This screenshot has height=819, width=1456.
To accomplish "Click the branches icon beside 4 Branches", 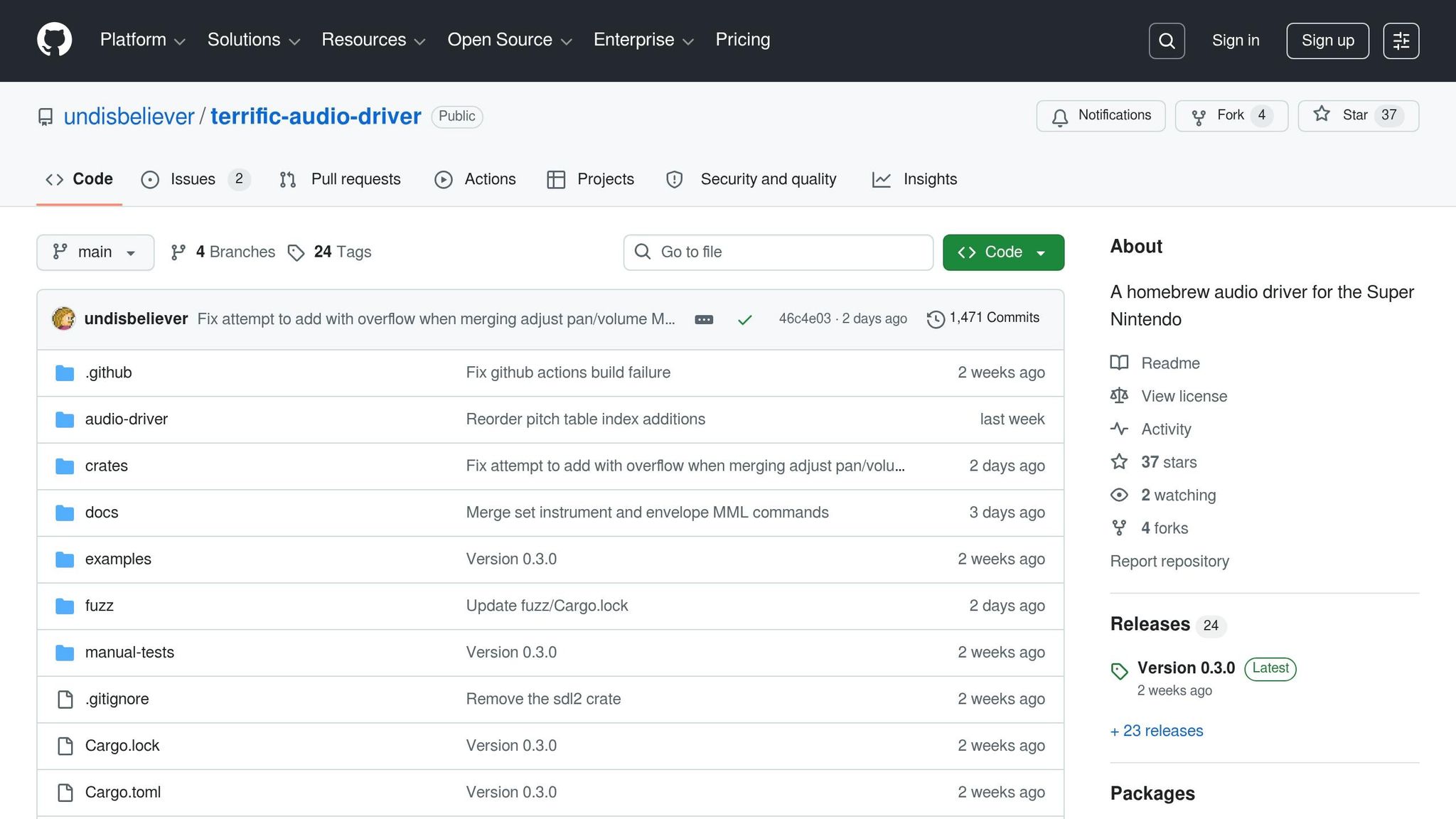I will click(178, 252).
